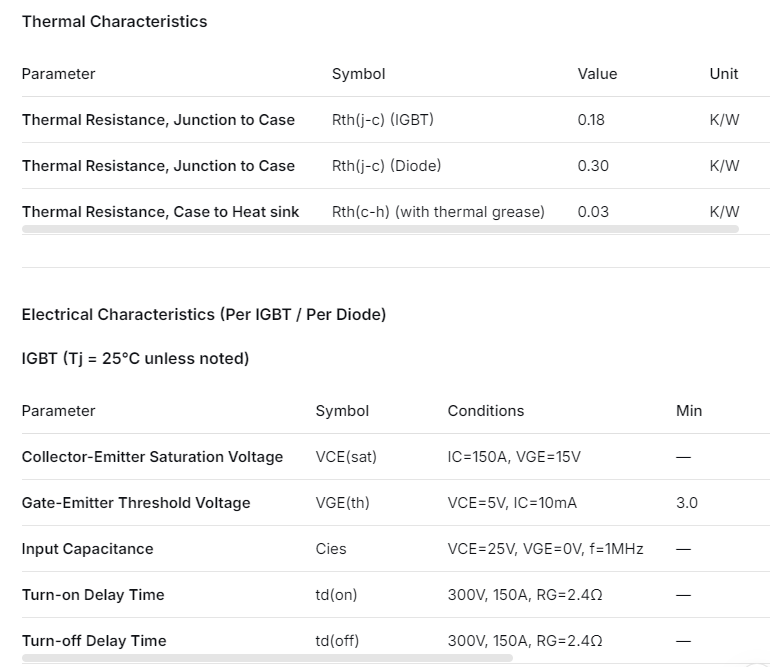The image size is (770, 667).
Task: Select the "VCE=25V, VGE=0V, f=1MHz" conditions cell
Action: (x=545, y=549)
